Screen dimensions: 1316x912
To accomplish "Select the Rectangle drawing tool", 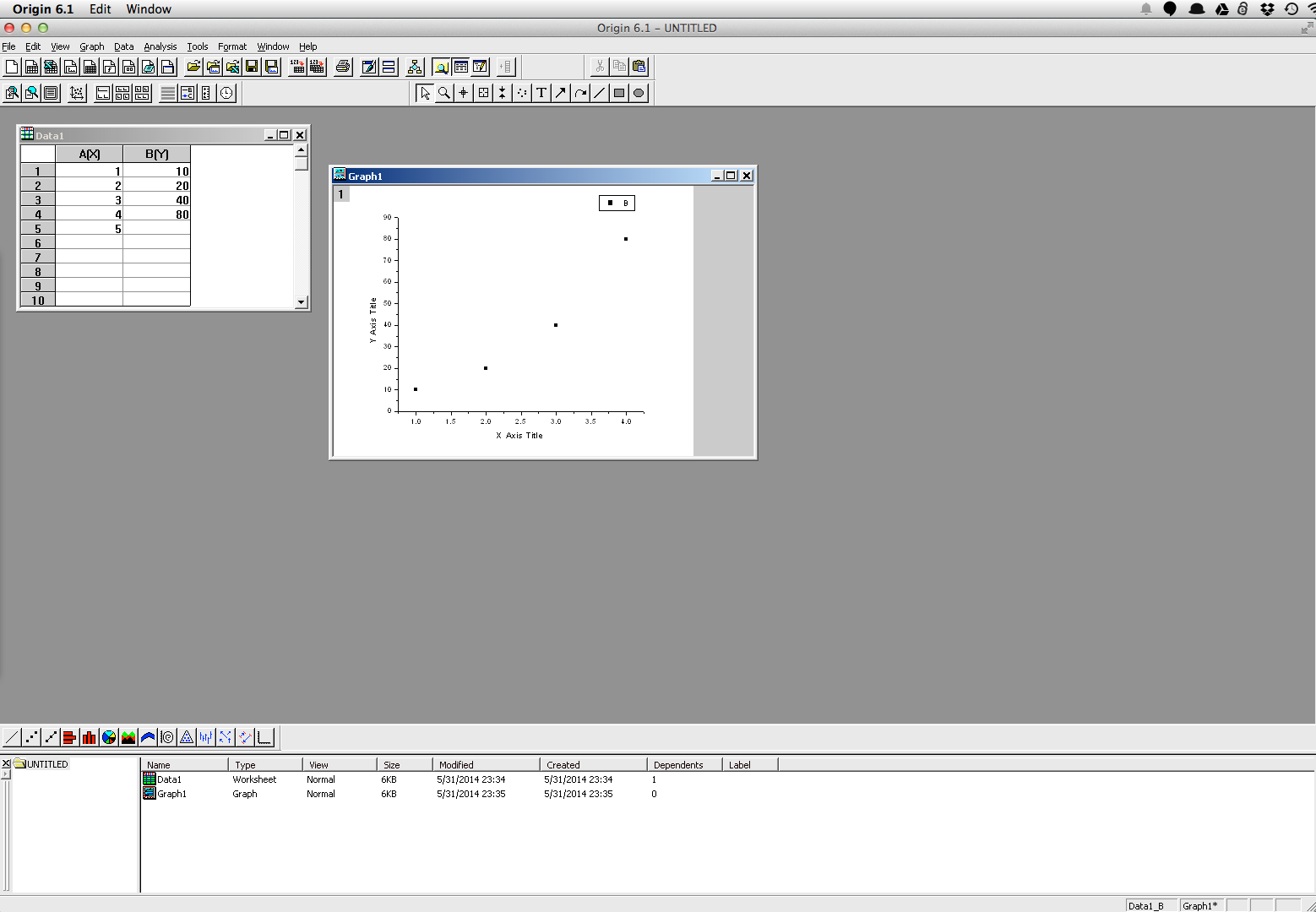I will pyautogui.click(x=618, y=93).
